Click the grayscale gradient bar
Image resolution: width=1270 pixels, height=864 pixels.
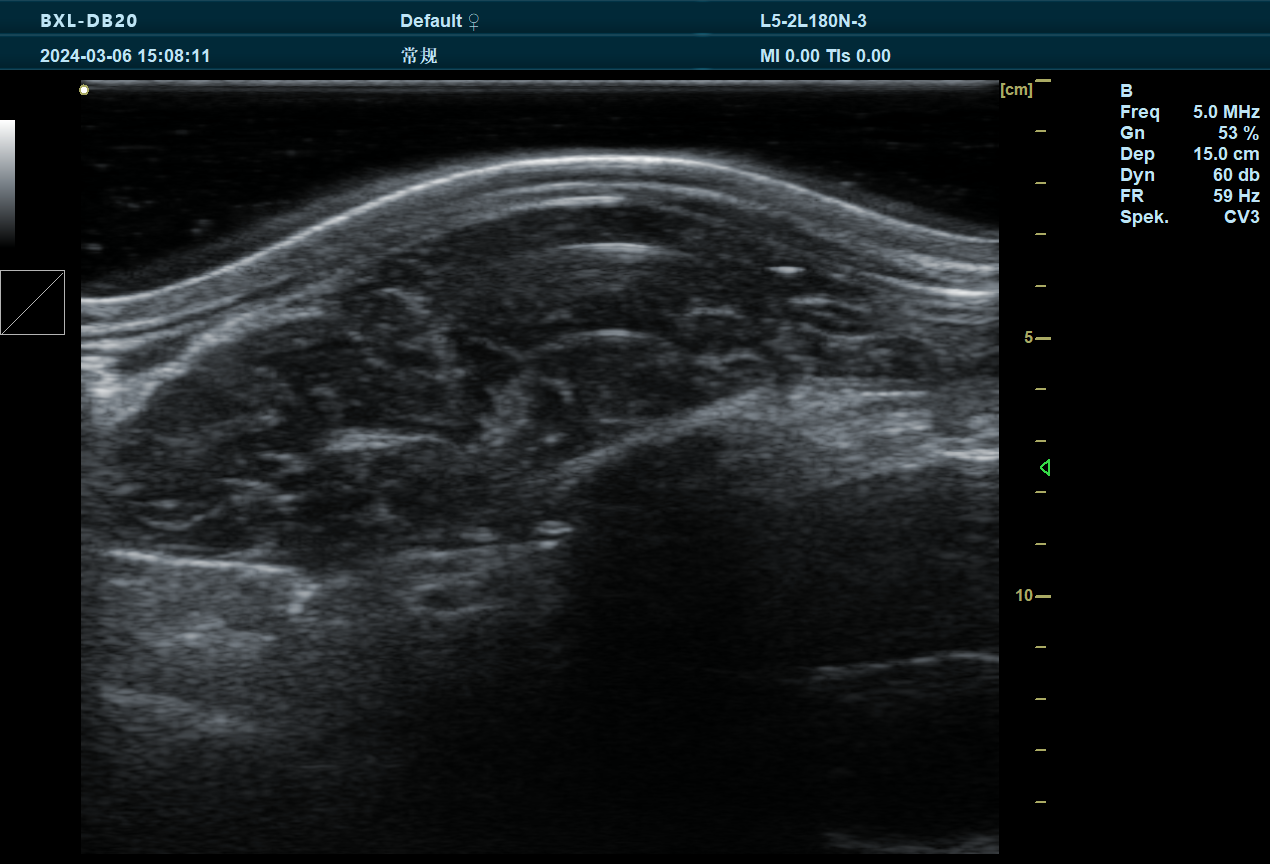coord(7,182)
